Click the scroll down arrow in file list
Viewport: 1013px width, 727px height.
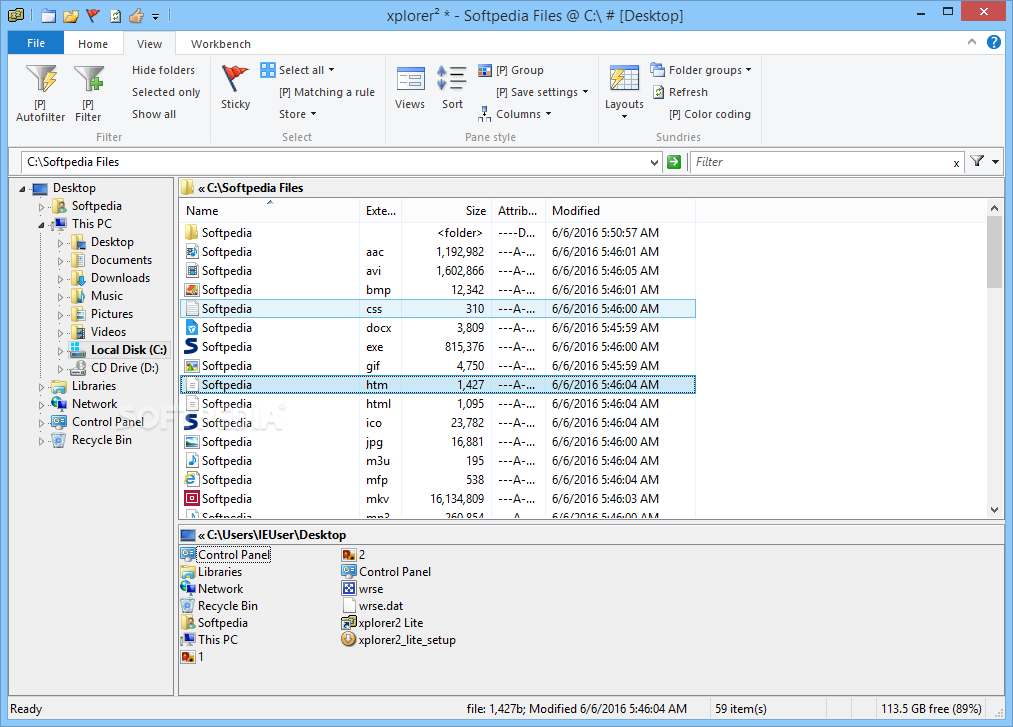tap(994, 509)
